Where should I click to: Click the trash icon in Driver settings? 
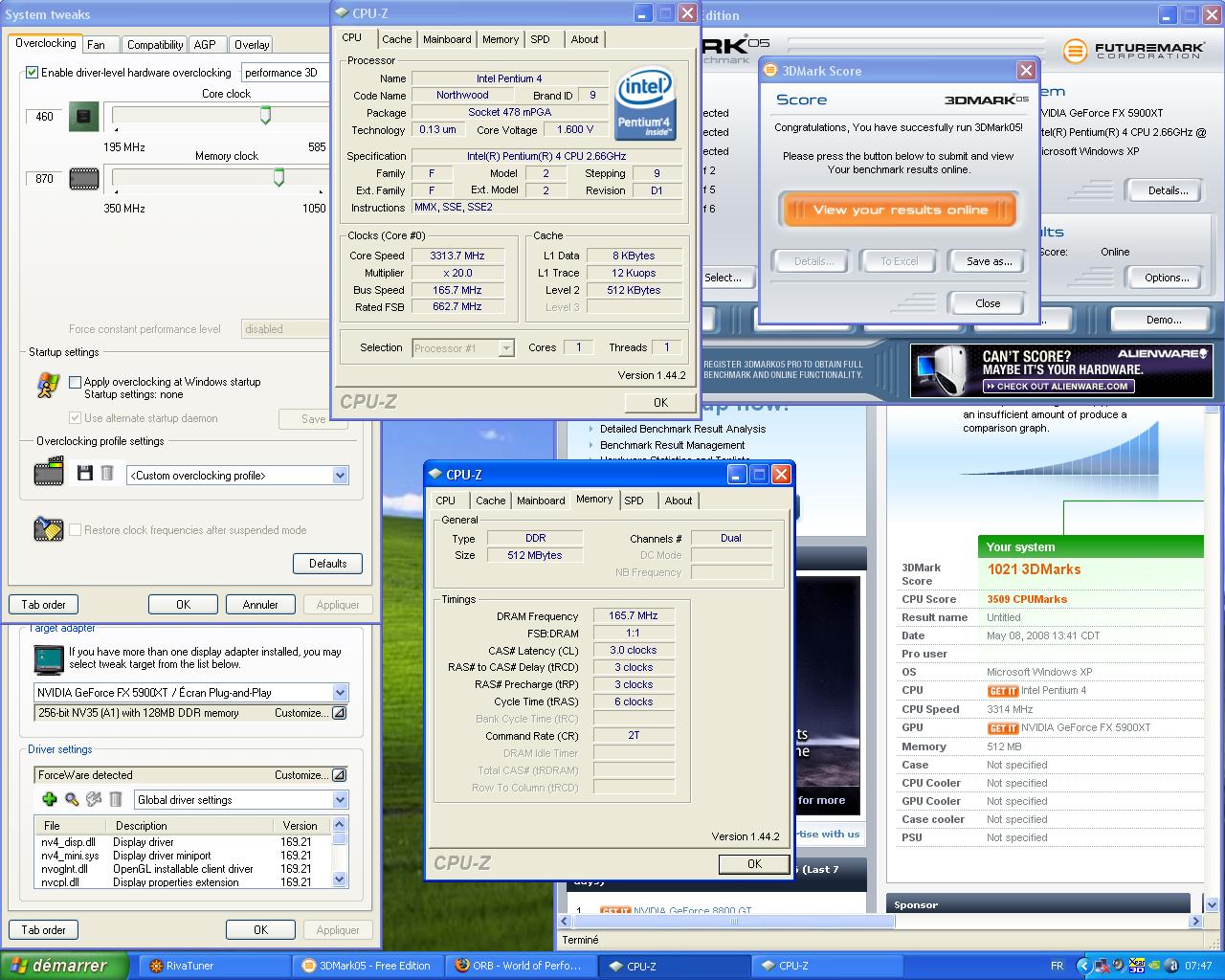(116, 799)
